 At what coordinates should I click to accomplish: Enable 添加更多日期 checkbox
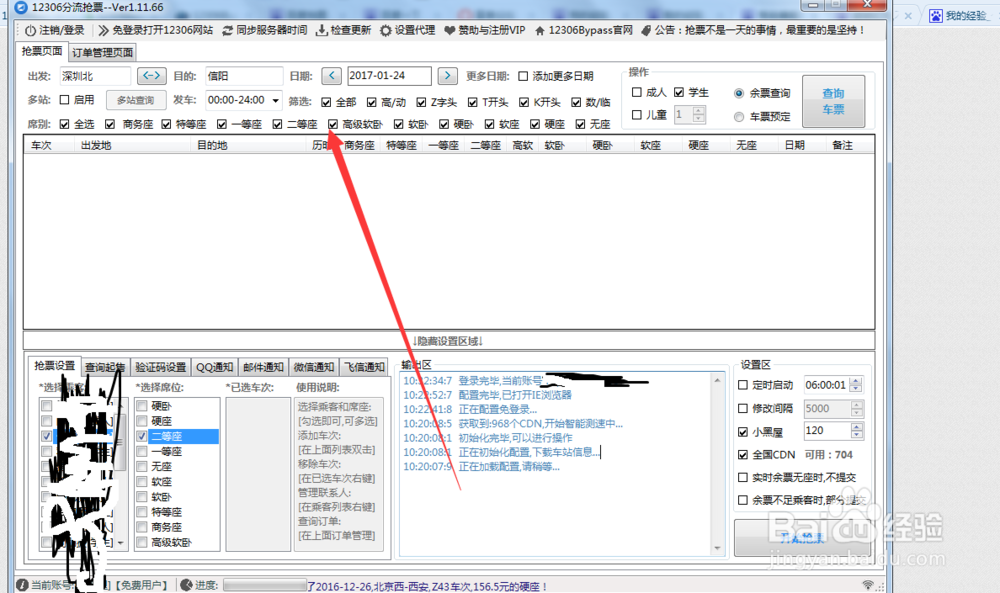tap(523, 77)
